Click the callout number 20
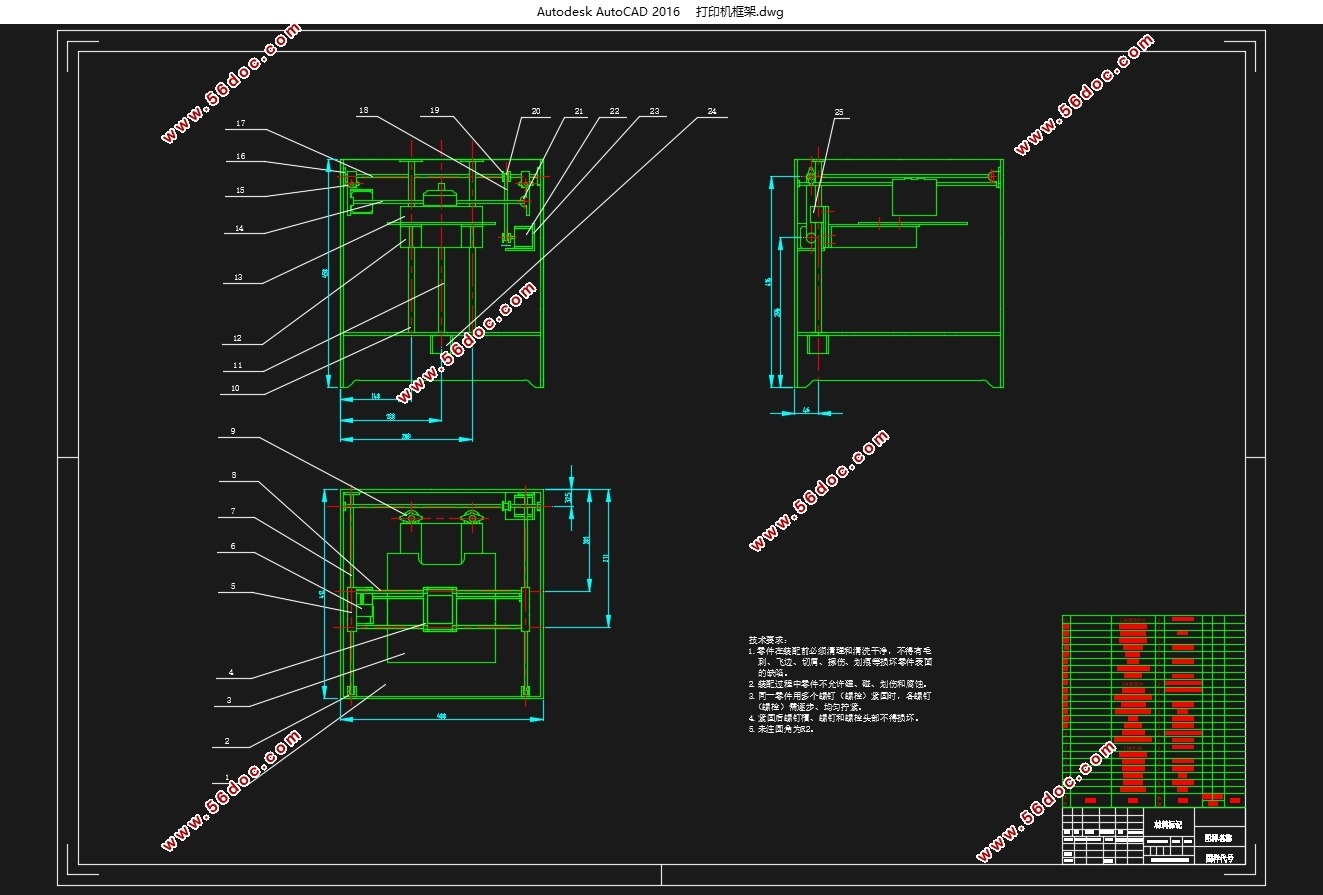Screen dimensions: 1323x895 (535, 111)
